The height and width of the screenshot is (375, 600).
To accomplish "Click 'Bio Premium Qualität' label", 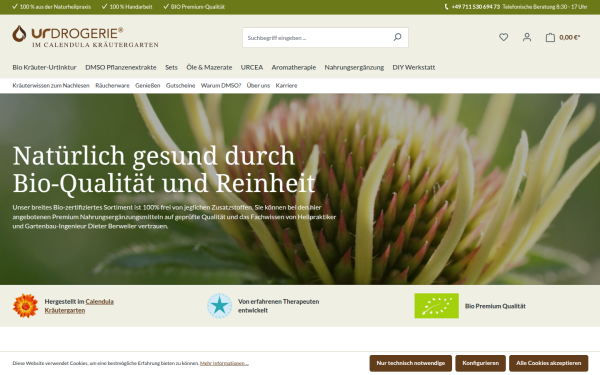I will click(x=495, y=306).
